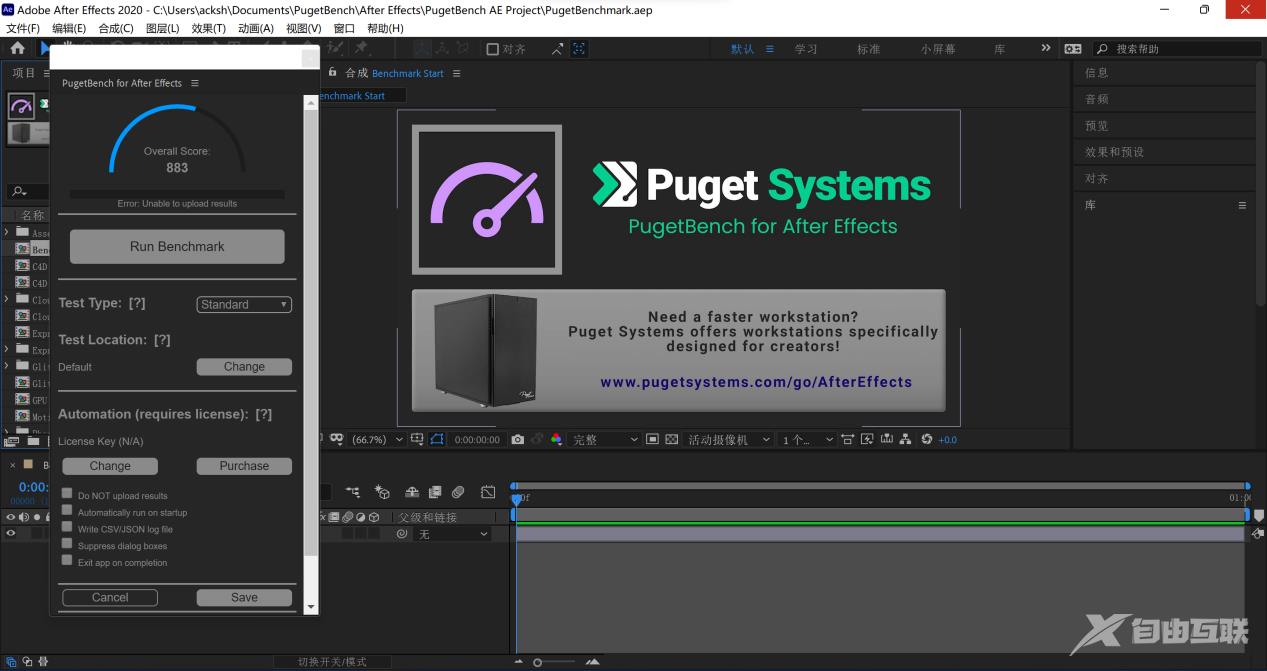Click the Run Benchmark button
The width and height of the screenshot is (1267, 671).
(x=177, y=246)
